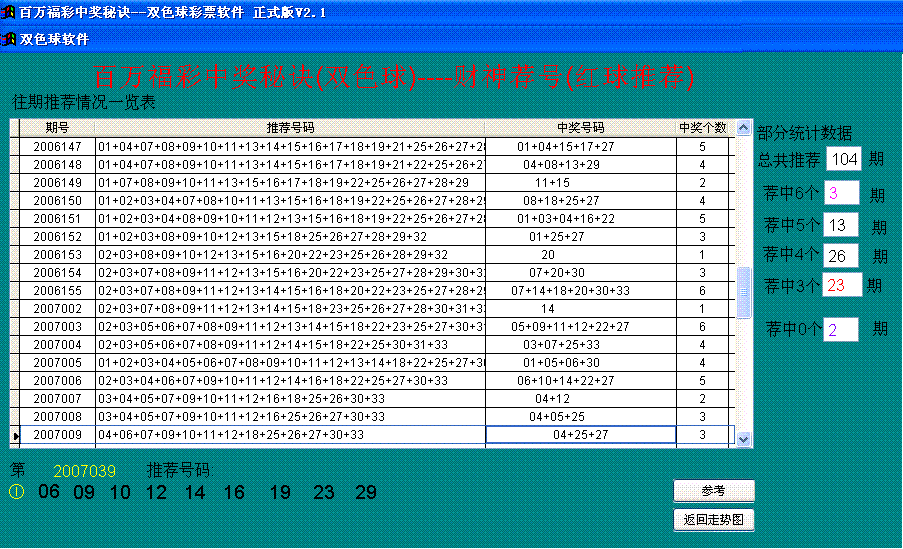The image size is (903, 549).
Task: Select the 中奖号码 cell 04+25+27 in row 2007009
Action: [x=580, y=435]
